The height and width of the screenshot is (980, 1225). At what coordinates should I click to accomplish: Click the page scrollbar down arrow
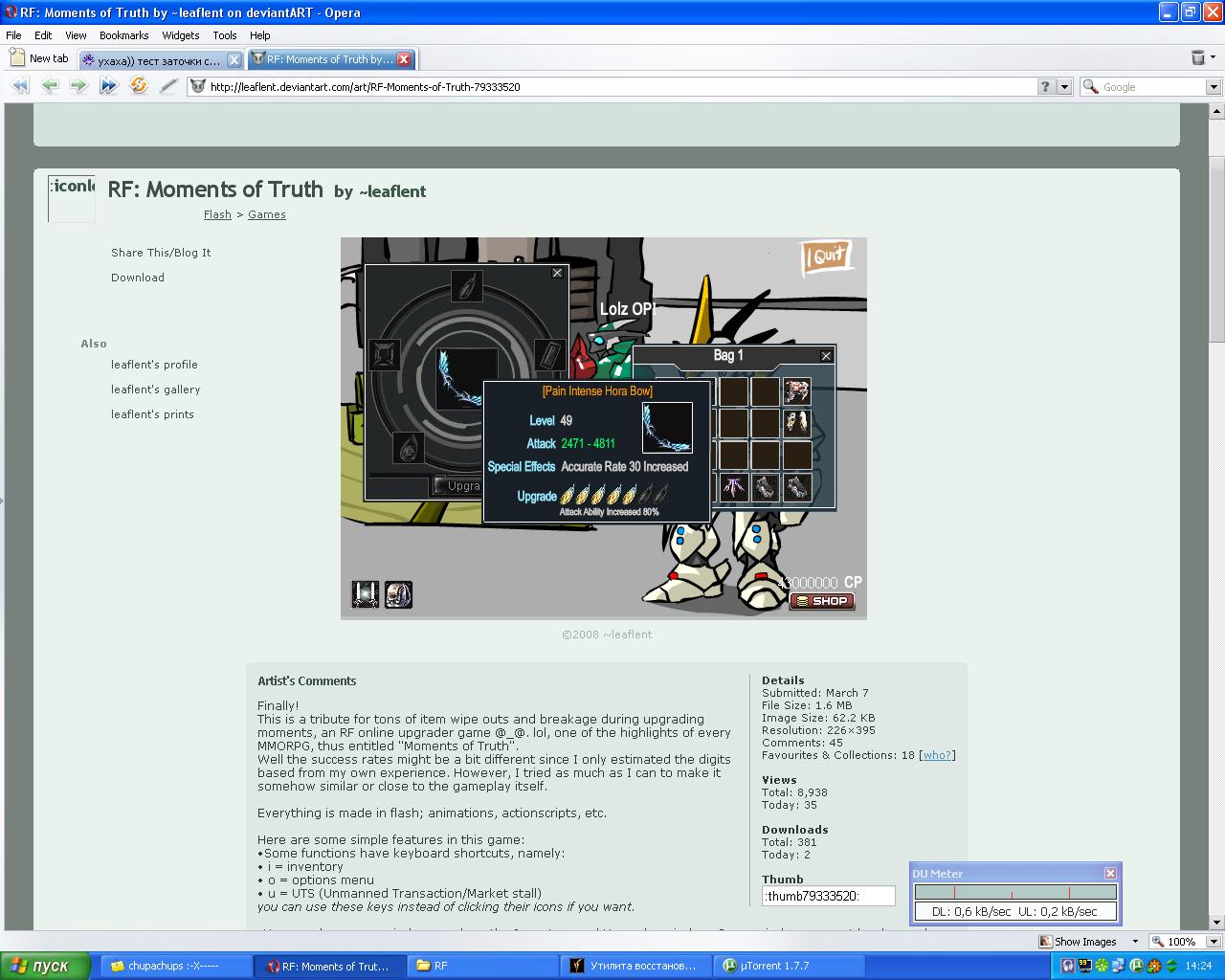(1216, 922)
